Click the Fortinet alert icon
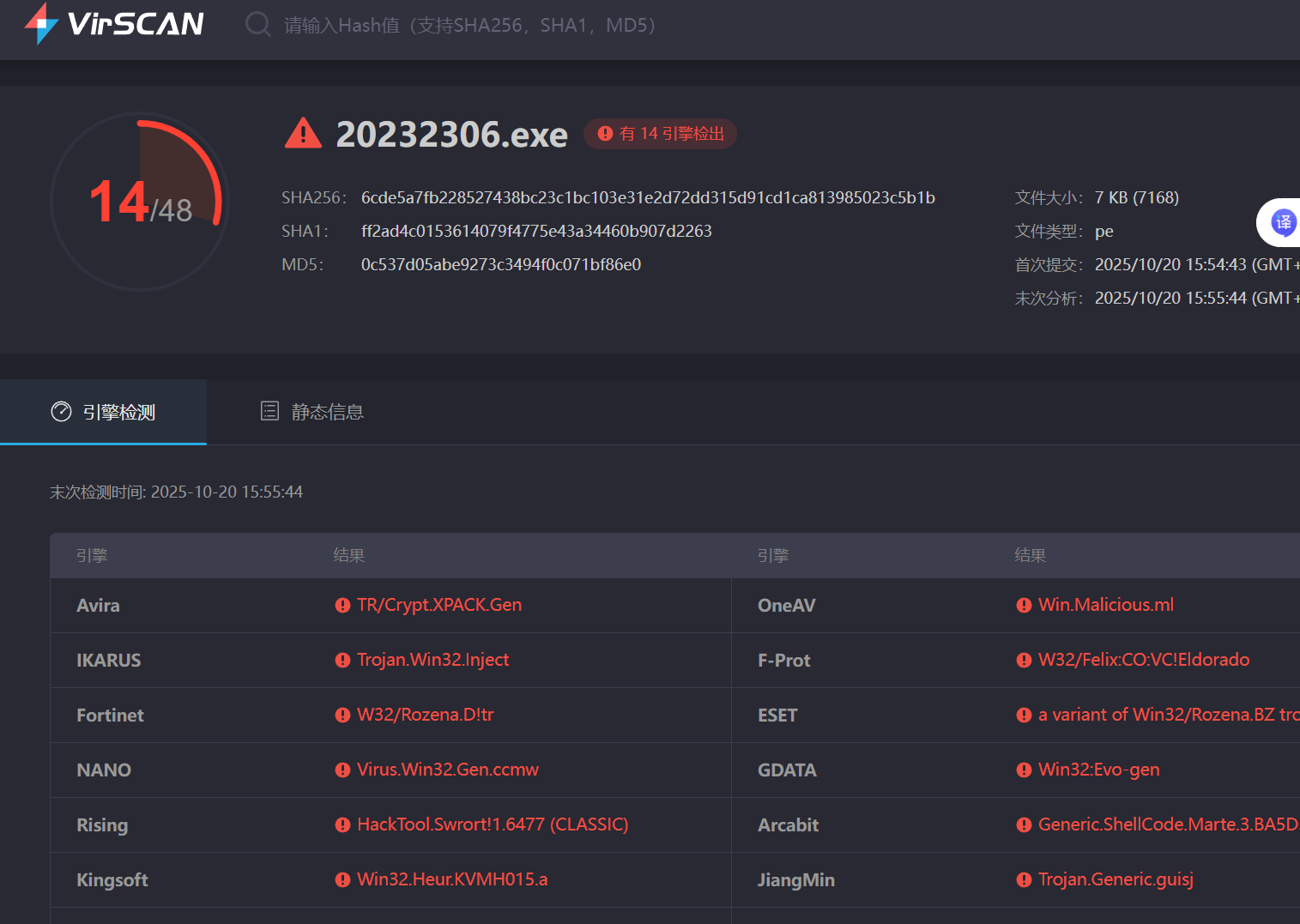The image size is (1300, 924). click(342, 716)
